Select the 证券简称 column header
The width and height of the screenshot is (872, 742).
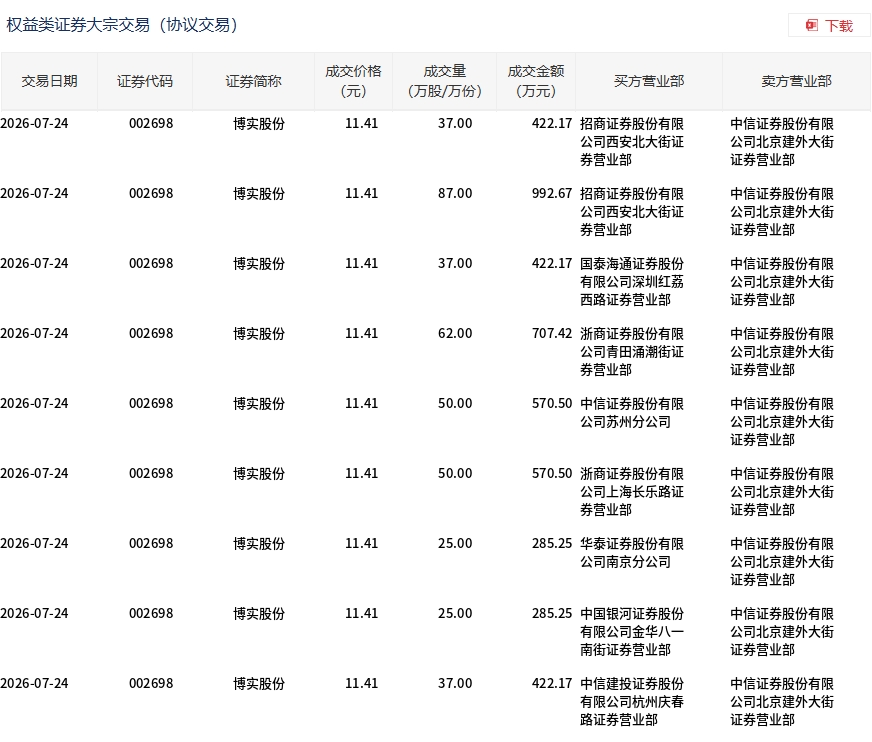[x=254, y=81]
